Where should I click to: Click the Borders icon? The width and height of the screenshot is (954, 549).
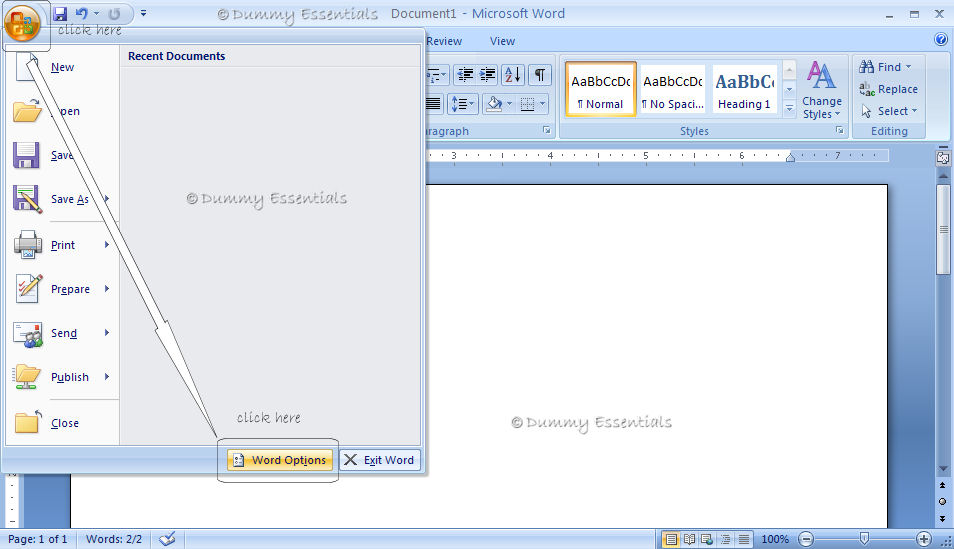pos(527,104)
